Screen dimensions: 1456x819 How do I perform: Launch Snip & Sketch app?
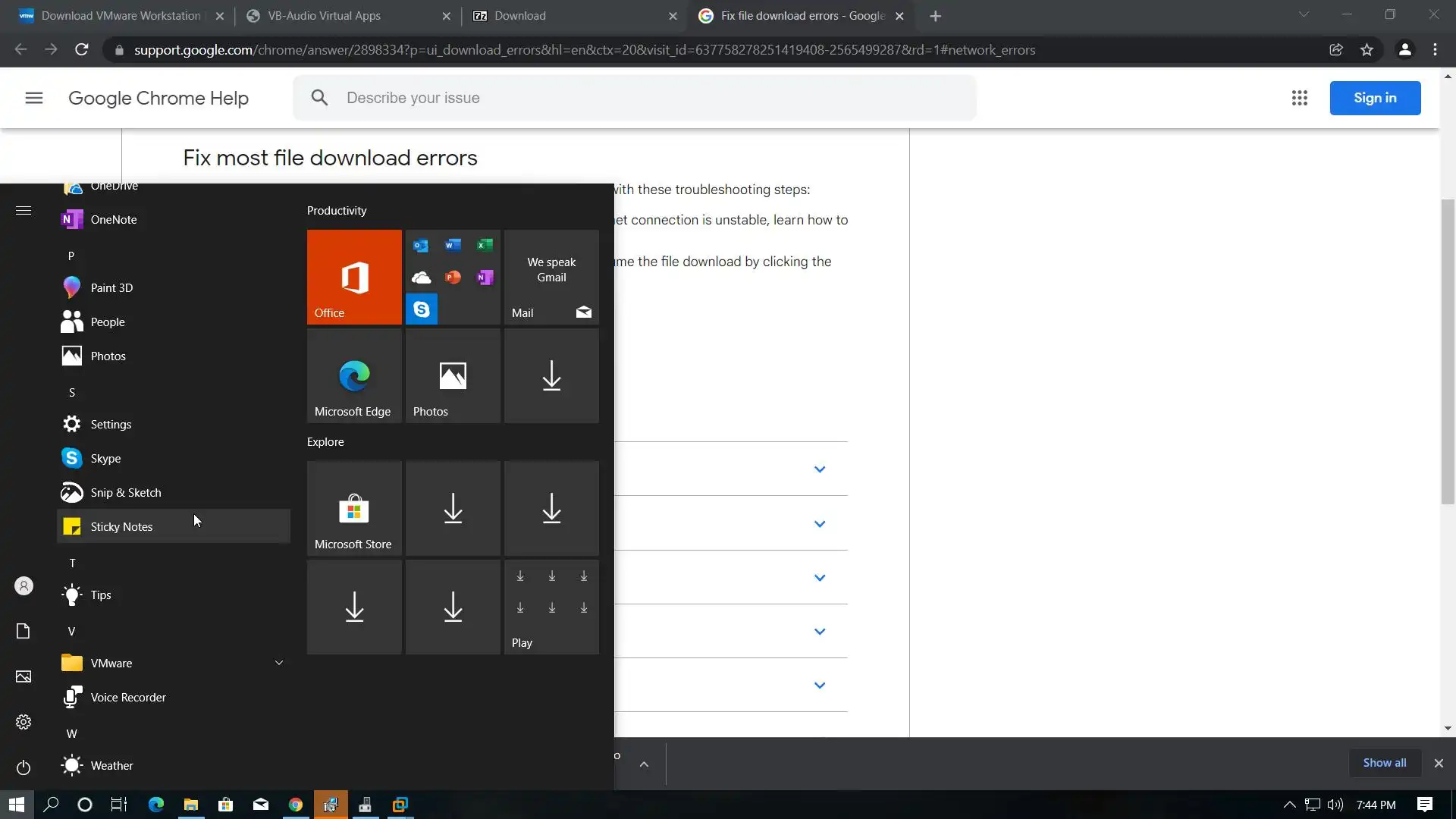click(x=125, y=492)
